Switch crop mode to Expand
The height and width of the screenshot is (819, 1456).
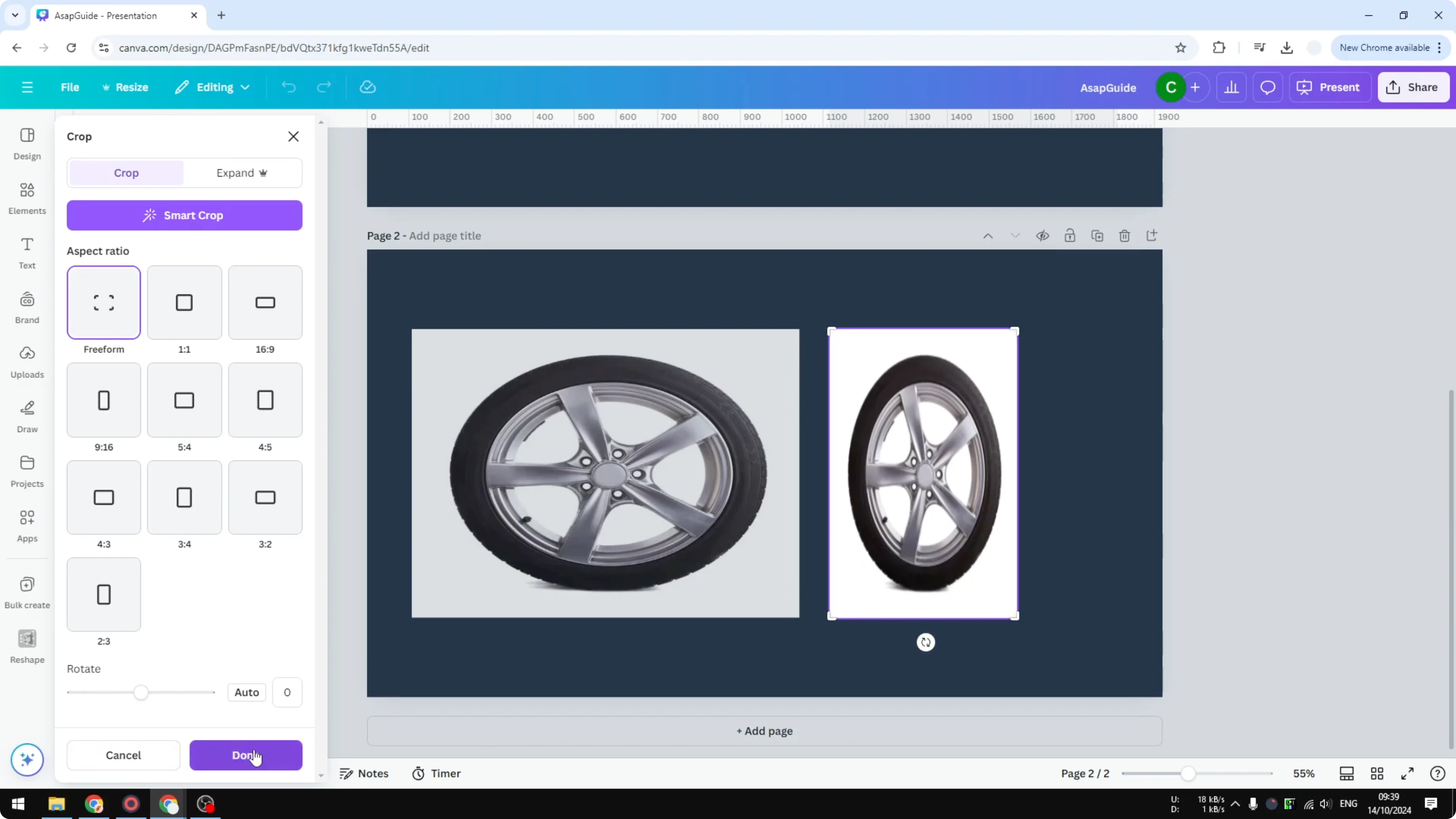point(242,173)
